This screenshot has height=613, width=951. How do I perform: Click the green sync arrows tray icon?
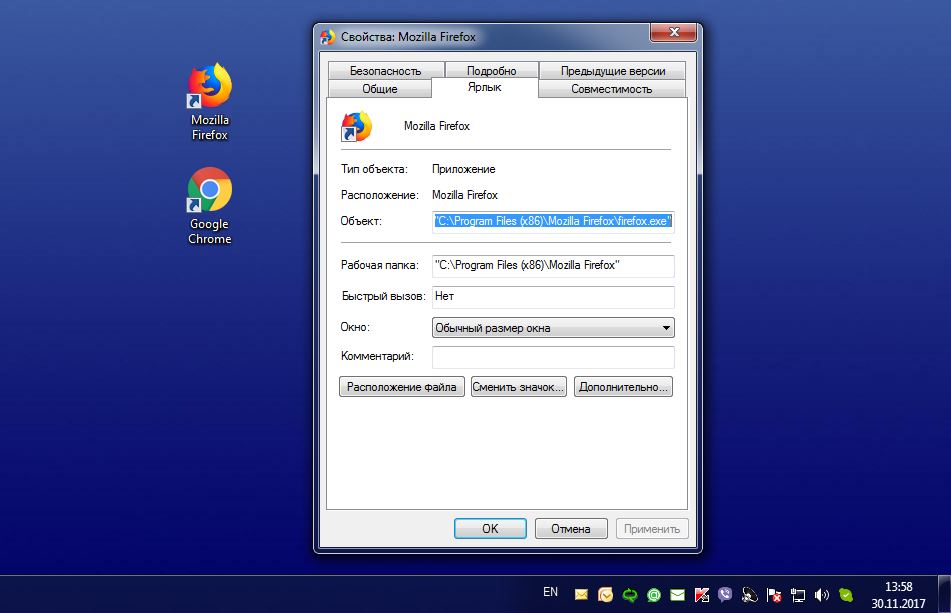[630, 595]
